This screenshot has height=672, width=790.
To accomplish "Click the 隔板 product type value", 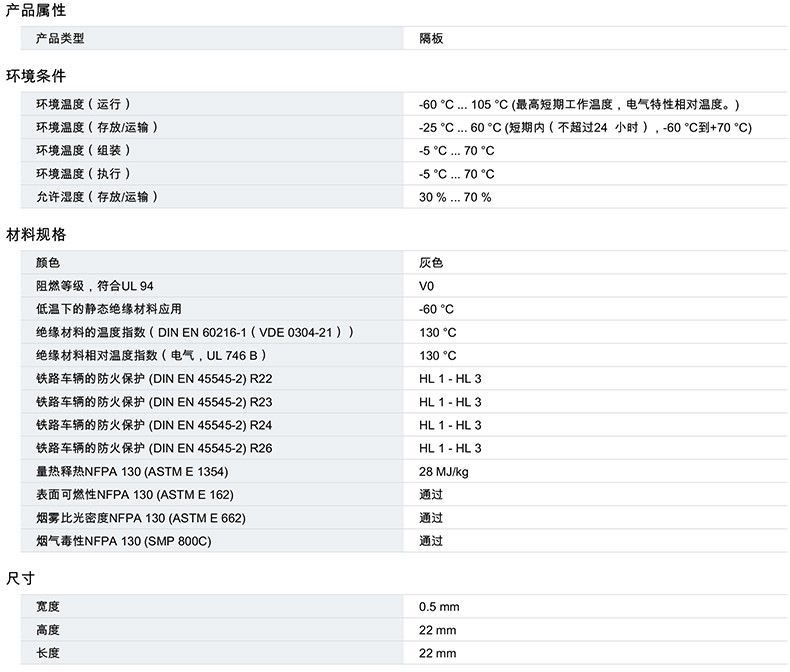I will (430, 38).
